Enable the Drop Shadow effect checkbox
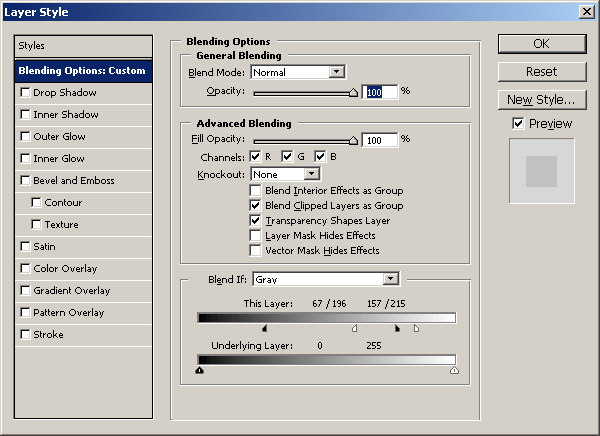 [x=25, y=93]
